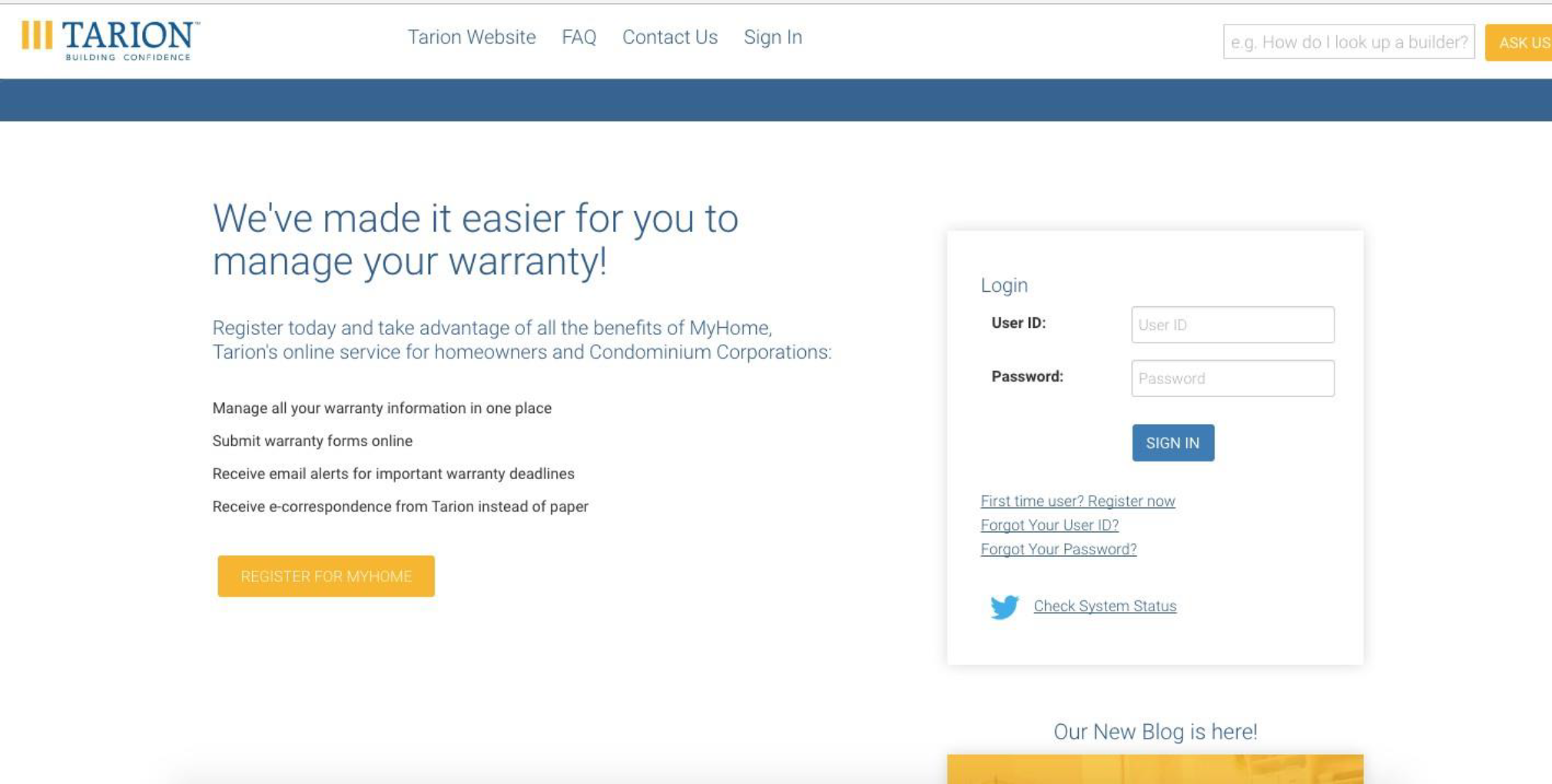Click the Tarion logo

111,40
